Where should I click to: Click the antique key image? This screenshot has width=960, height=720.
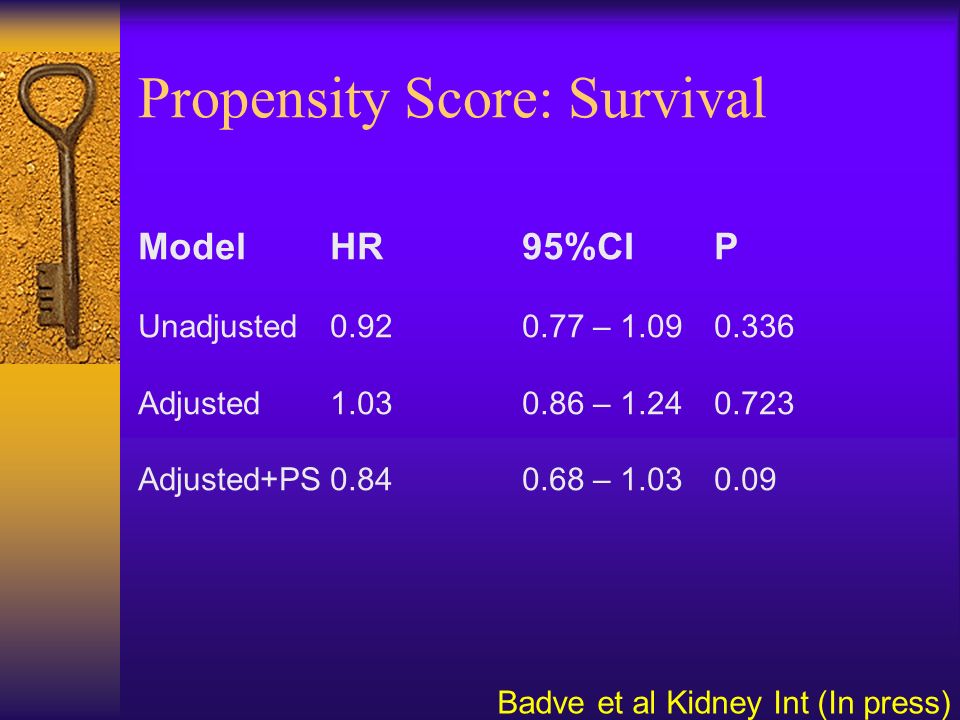coord(59,208)
